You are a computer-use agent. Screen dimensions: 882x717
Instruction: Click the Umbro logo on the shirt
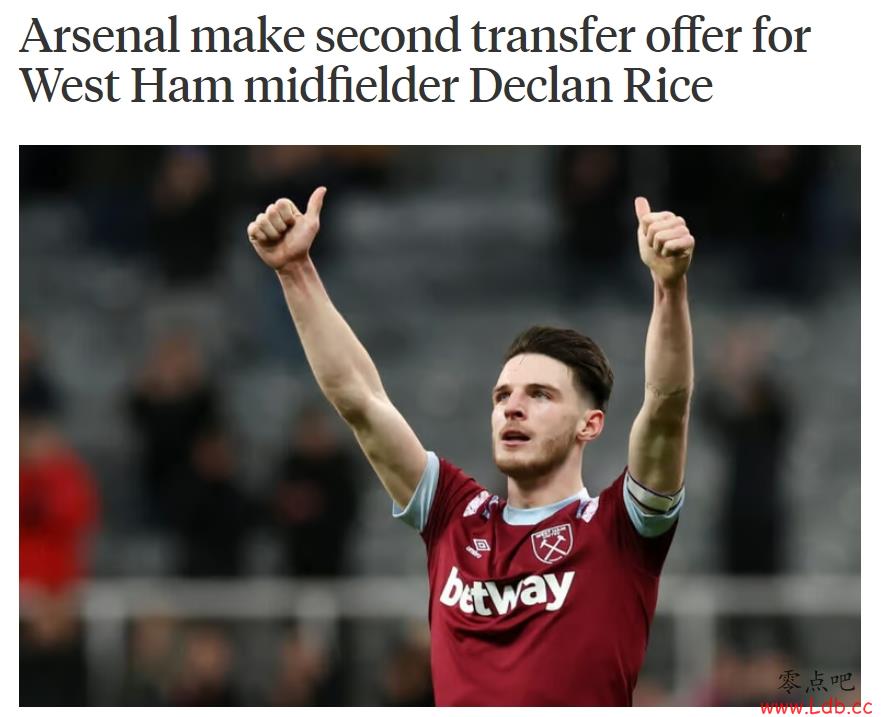[x=479, y=547]
